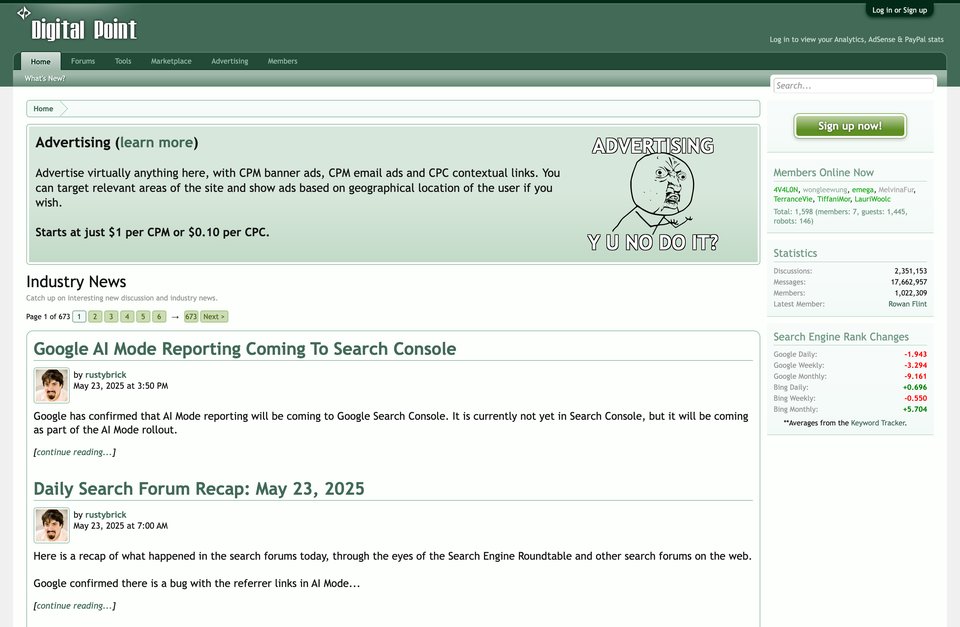Click the ADVERTISING Y U NO meme image
This screenshot has width=960, height=627.
(653, 193)
